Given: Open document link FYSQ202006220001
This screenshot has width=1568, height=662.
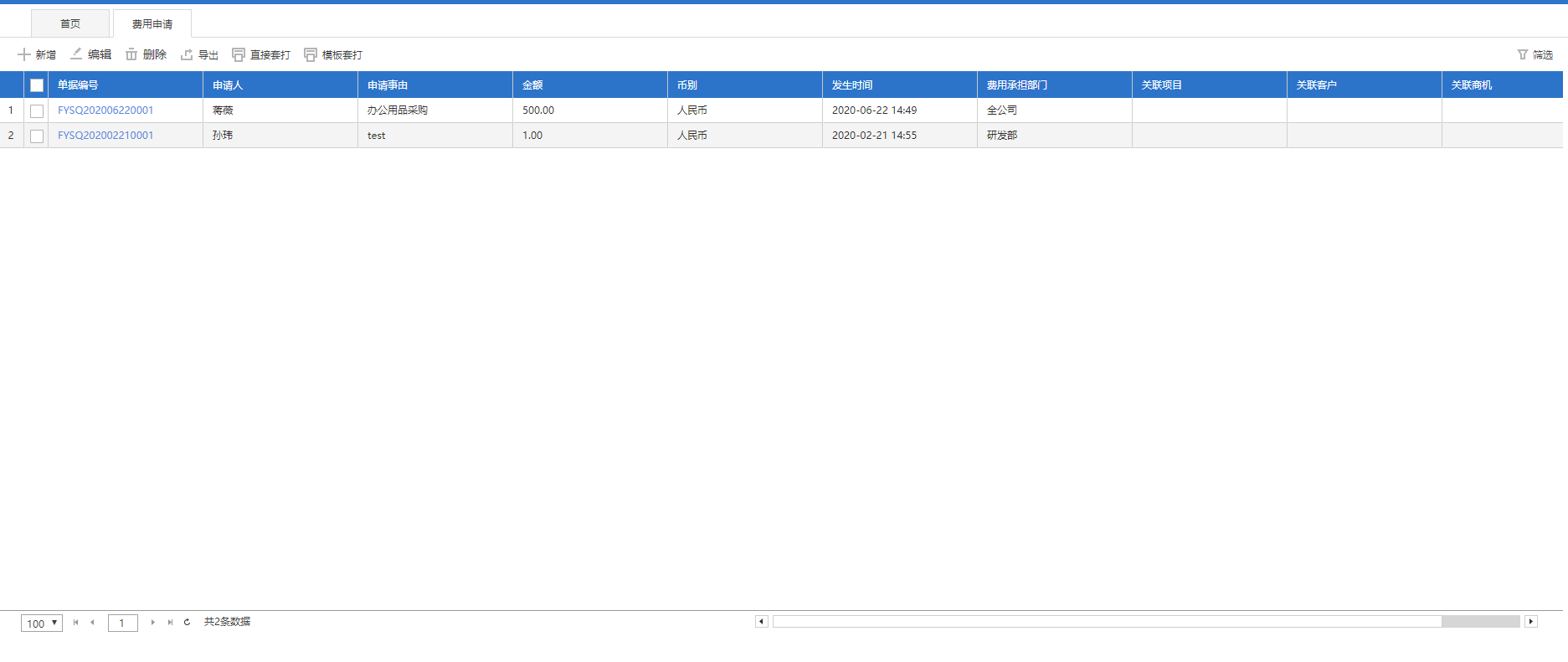Looking at the screenshot, I should (x=105, y=110).
